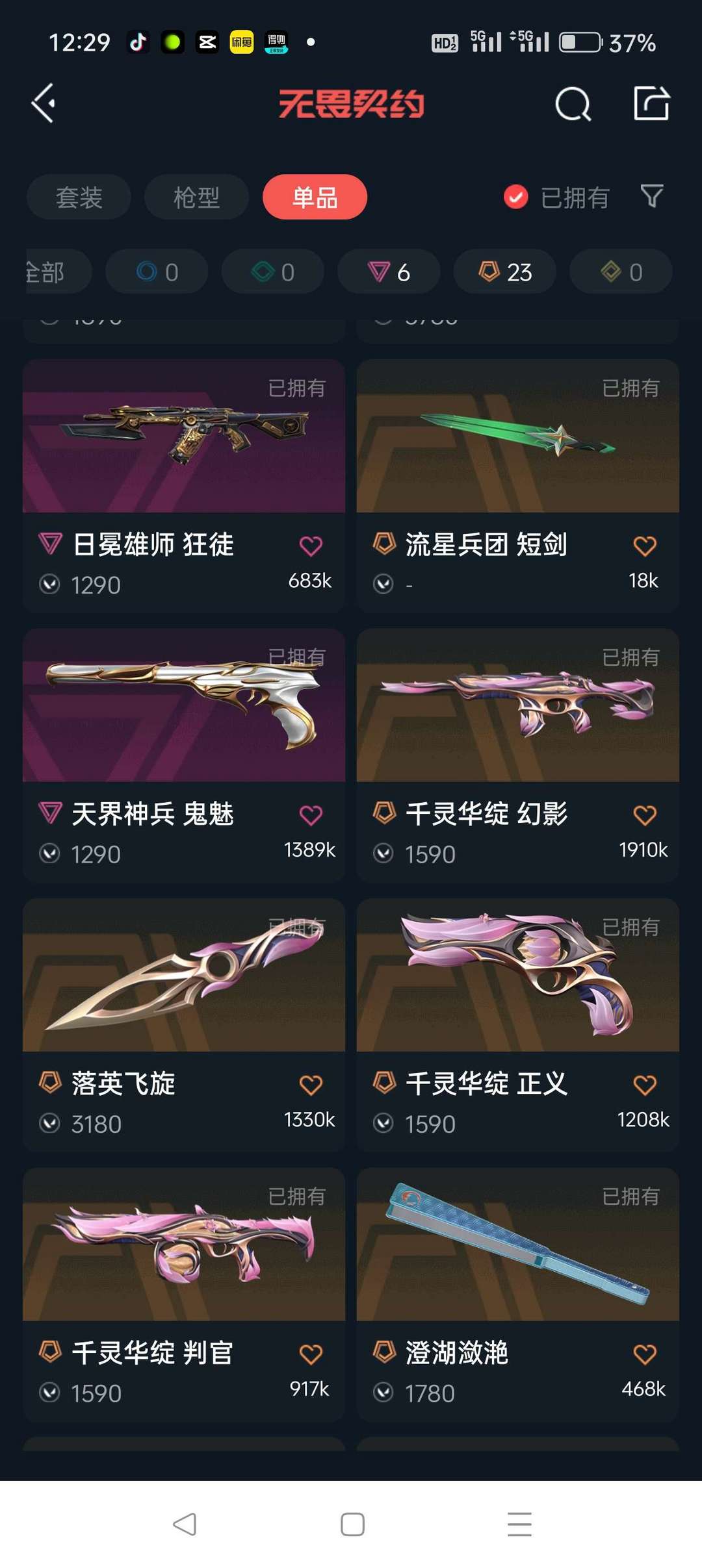This screenshot has height=1568, width=702.
Task: Switch to the 枪型 tab
Action: (x=196, y=197)
